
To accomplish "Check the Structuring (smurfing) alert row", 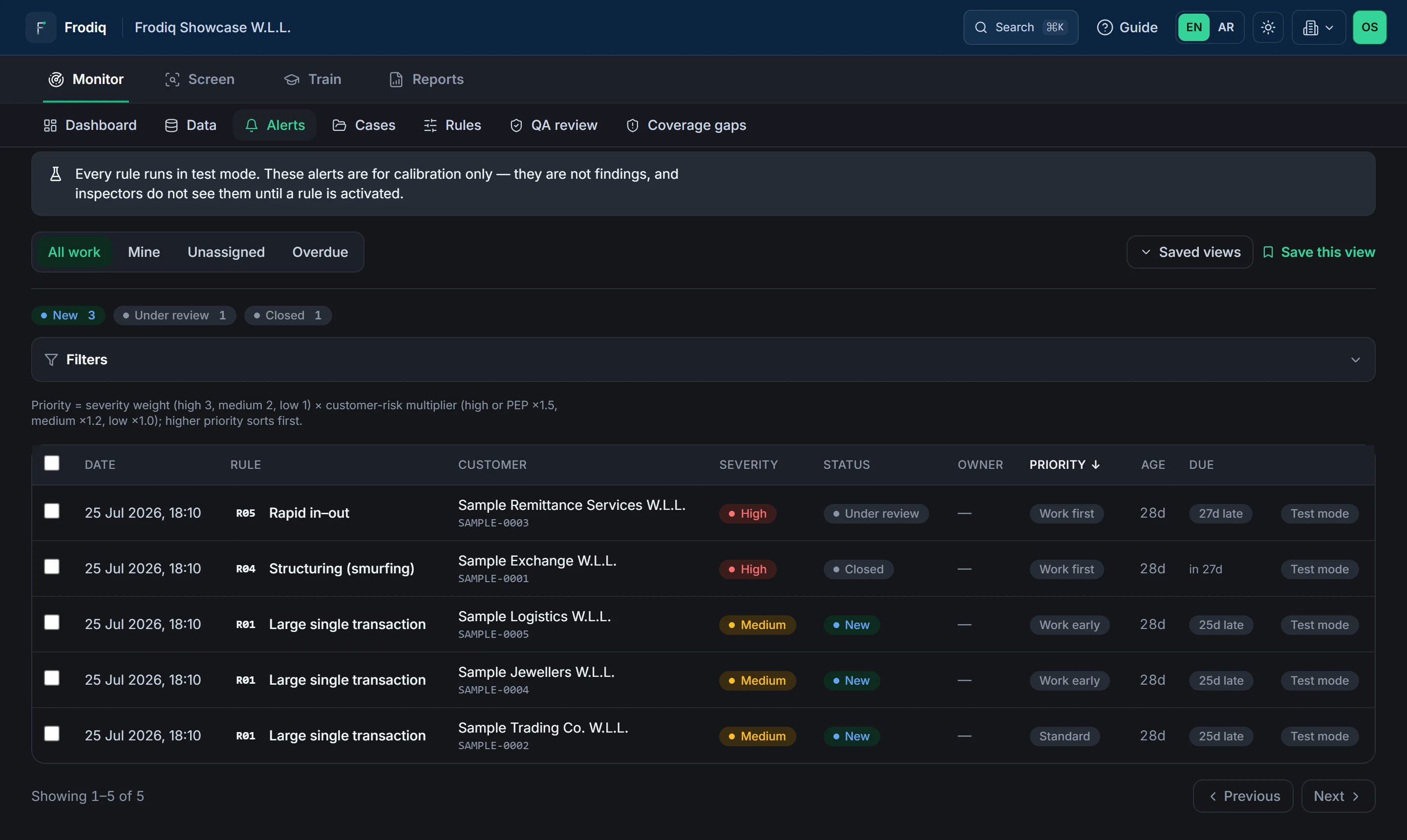I will click(51, 567).
